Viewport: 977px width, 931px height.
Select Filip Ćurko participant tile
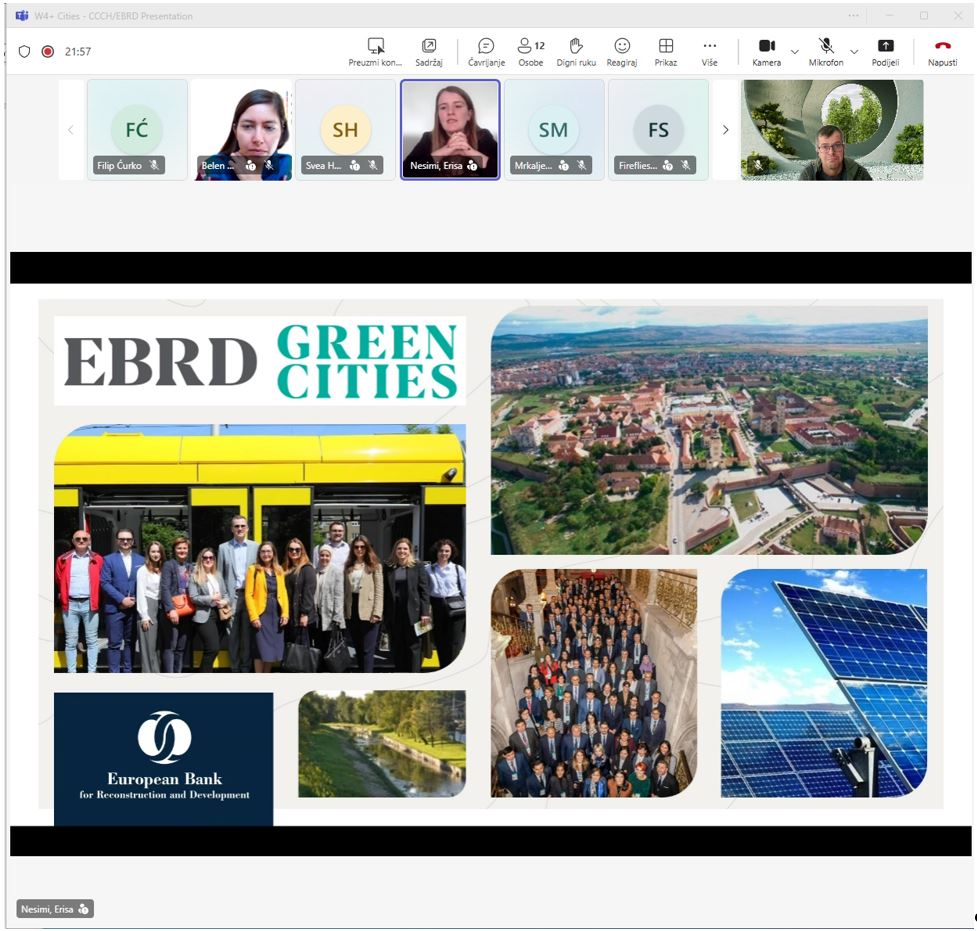click(137, 129)
